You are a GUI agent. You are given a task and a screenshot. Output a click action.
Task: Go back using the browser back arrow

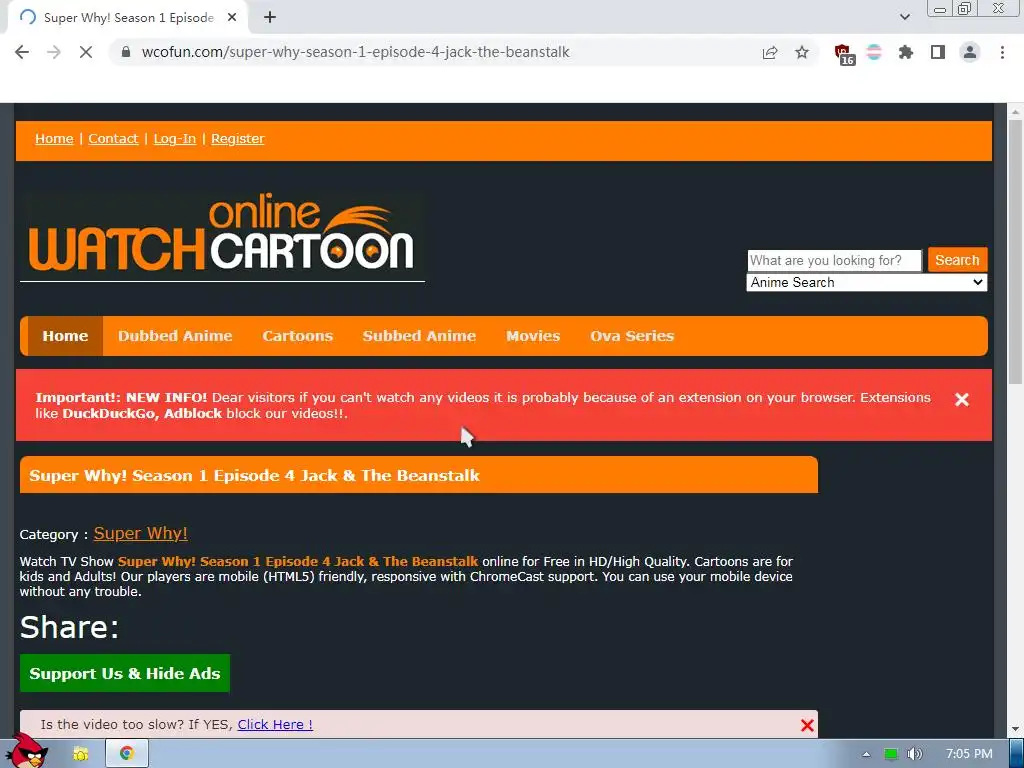22,52
